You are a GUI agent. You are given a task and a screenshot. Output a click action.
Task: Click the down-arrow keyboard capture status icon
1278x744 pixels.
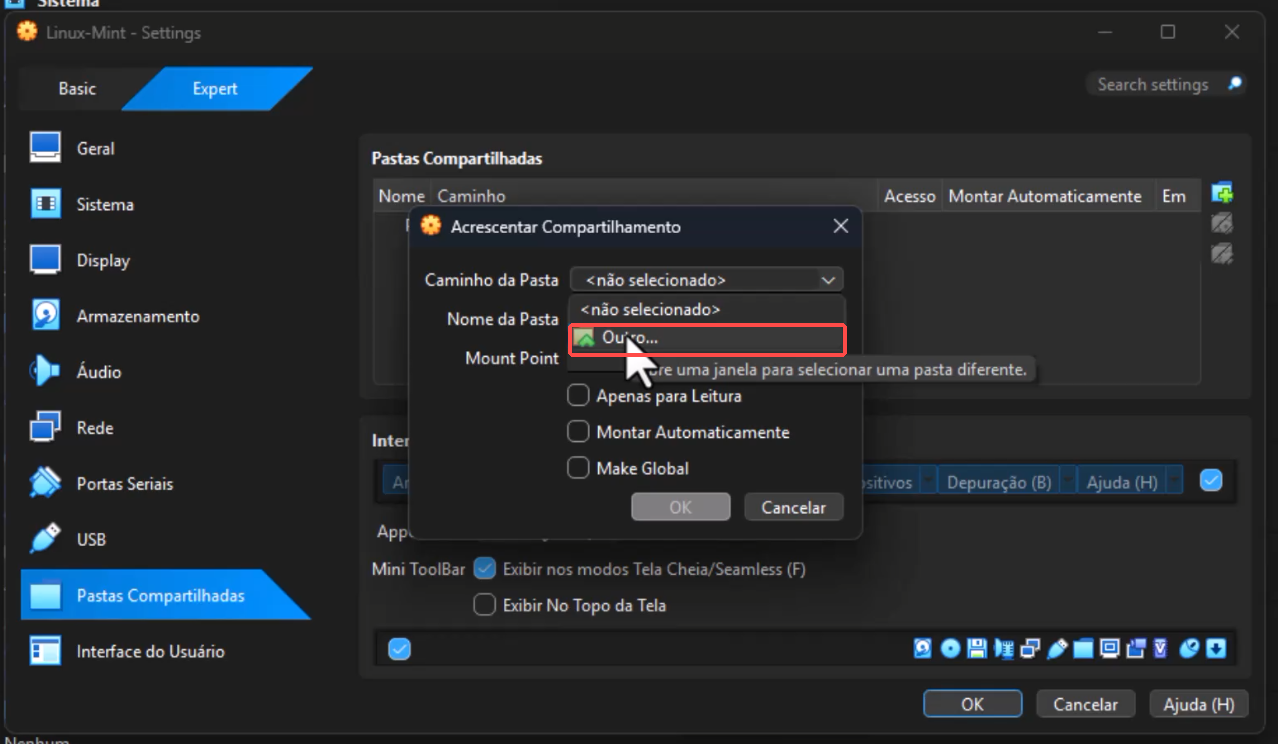[1216, 649]
